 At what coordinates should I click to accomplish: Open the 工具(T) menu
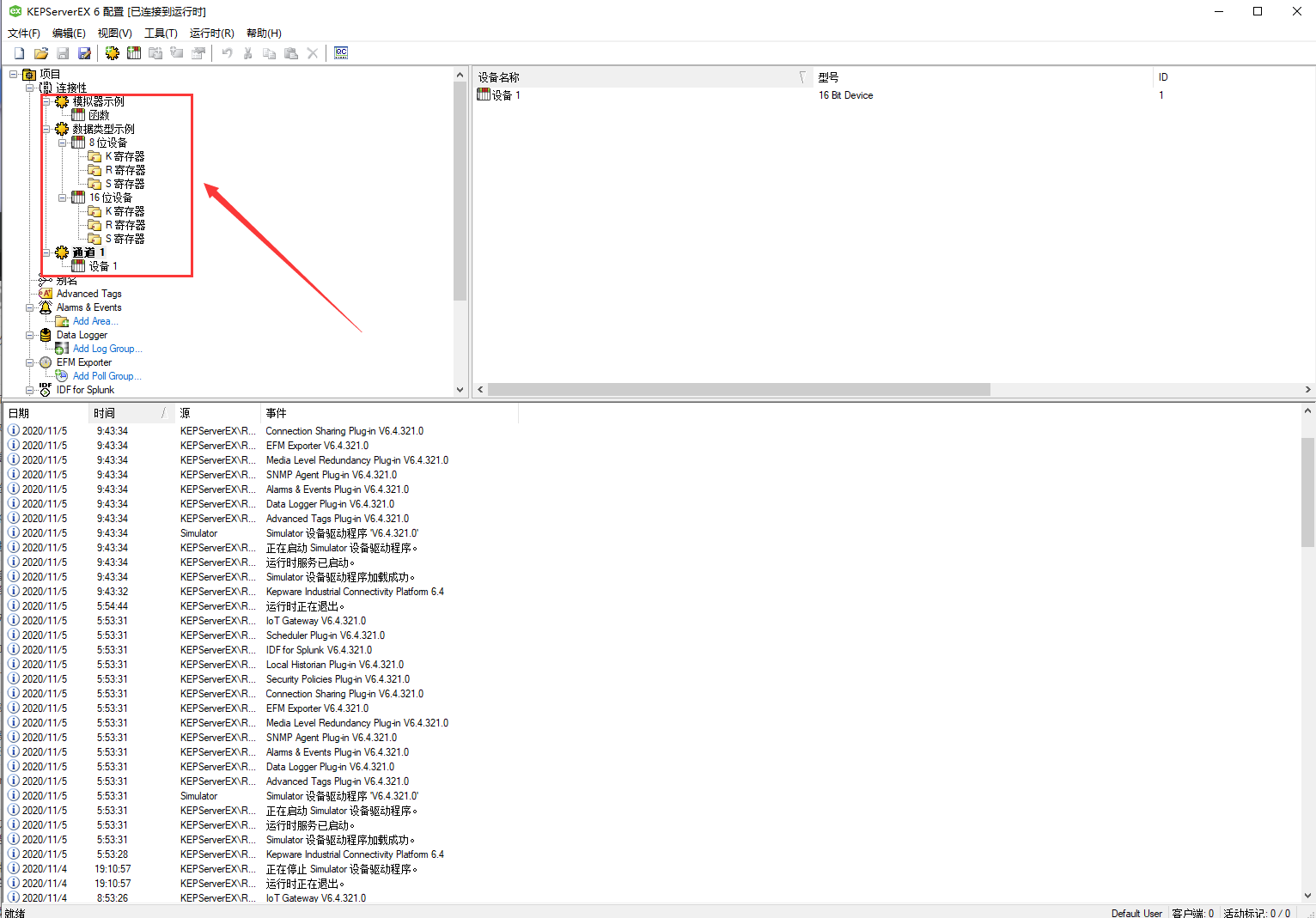click(161, 33)
